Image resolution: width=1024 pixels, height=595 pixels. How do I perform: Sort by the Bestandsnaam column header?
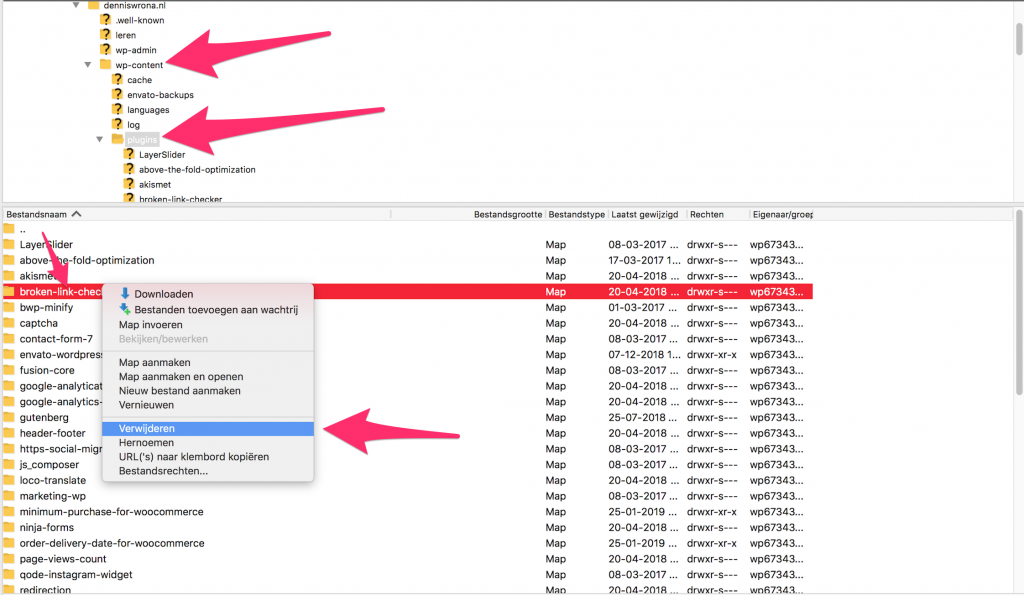click(x=40, y=214)
